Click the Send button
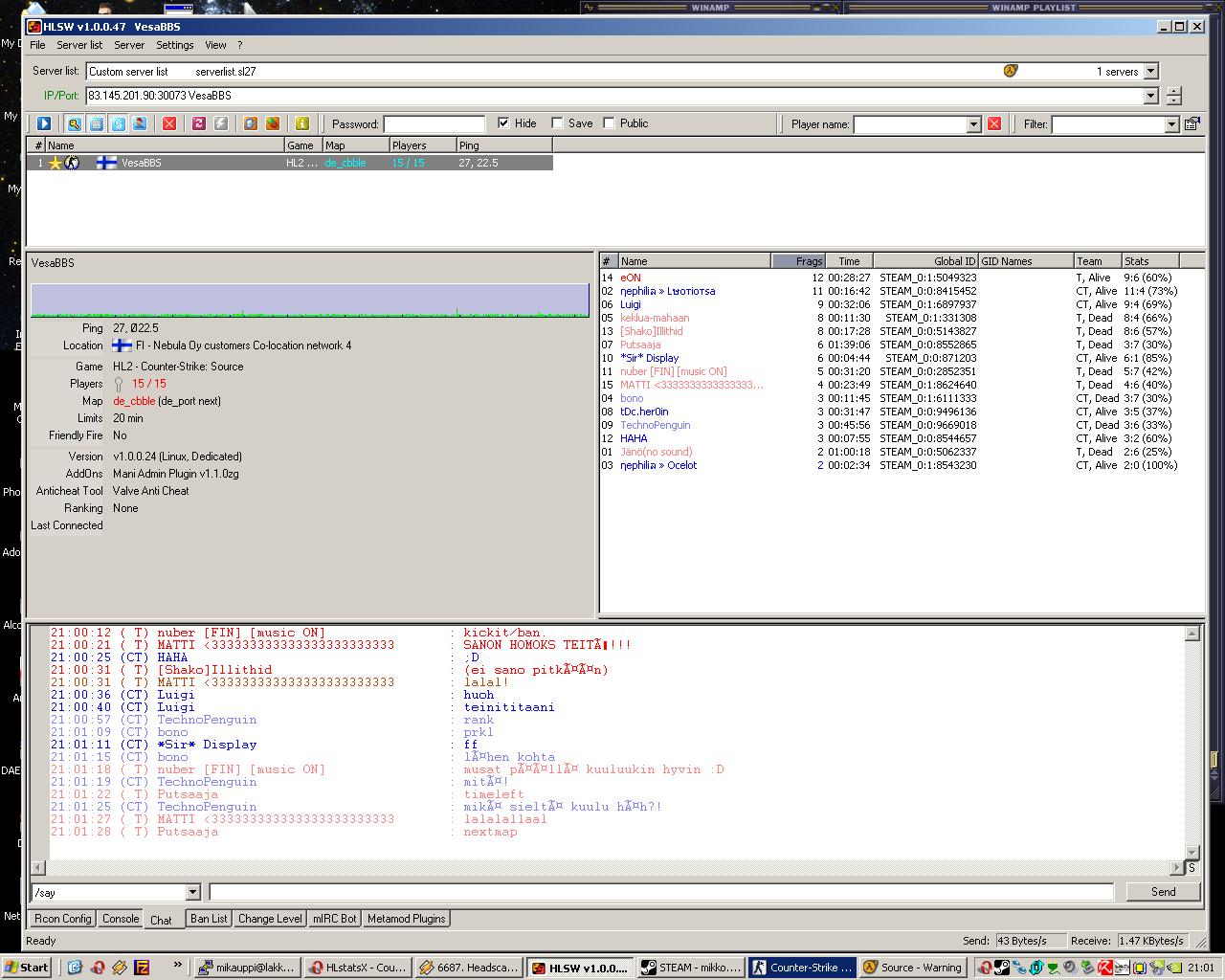The image size is (1225, 980). [1163, 892]
